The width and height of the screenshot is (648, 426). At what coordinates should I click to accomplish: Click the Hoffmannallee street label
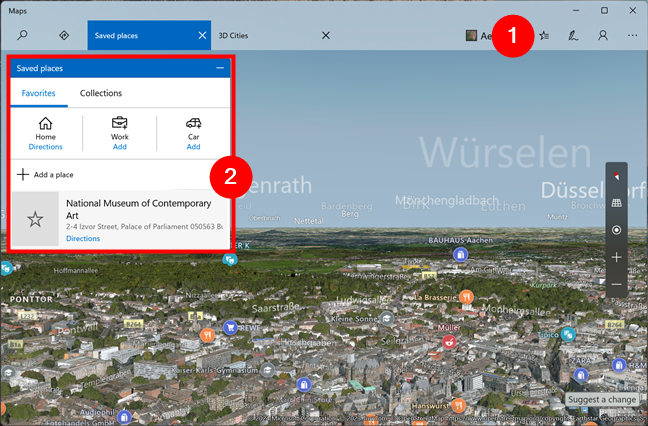tap(76, 271)
